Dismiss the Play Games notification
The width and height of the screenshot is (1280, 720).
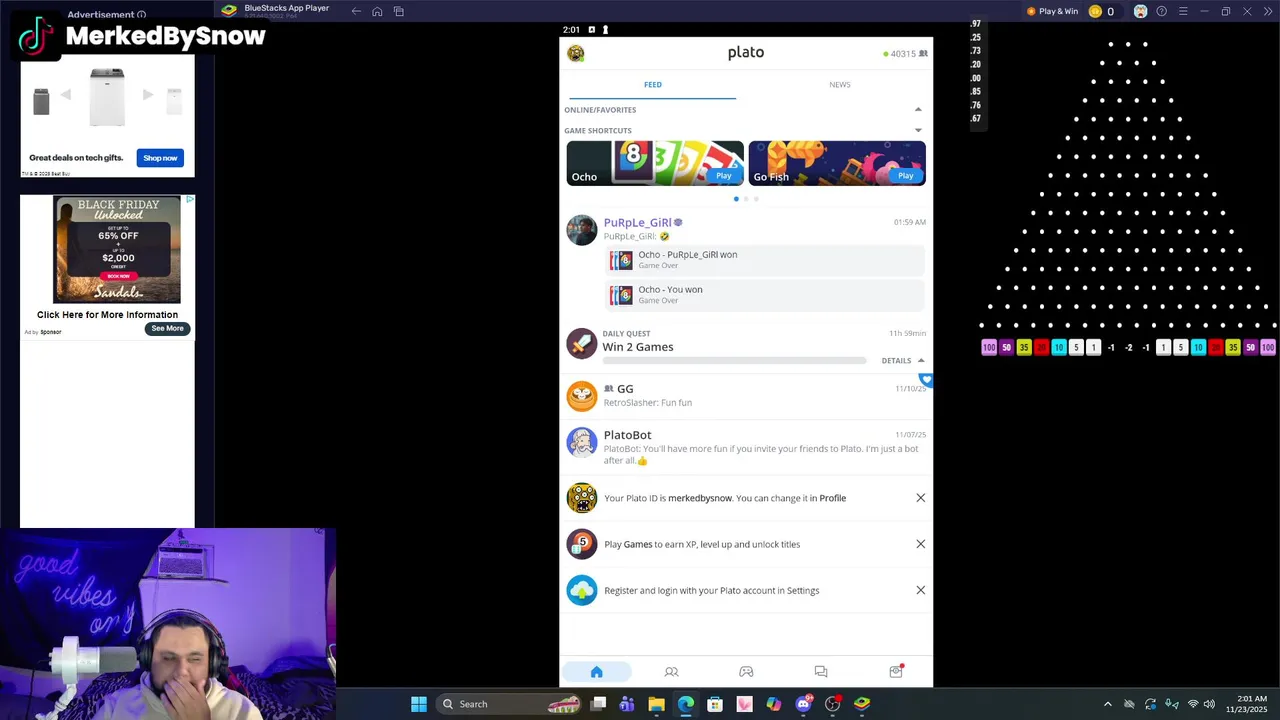click(921, 544)
